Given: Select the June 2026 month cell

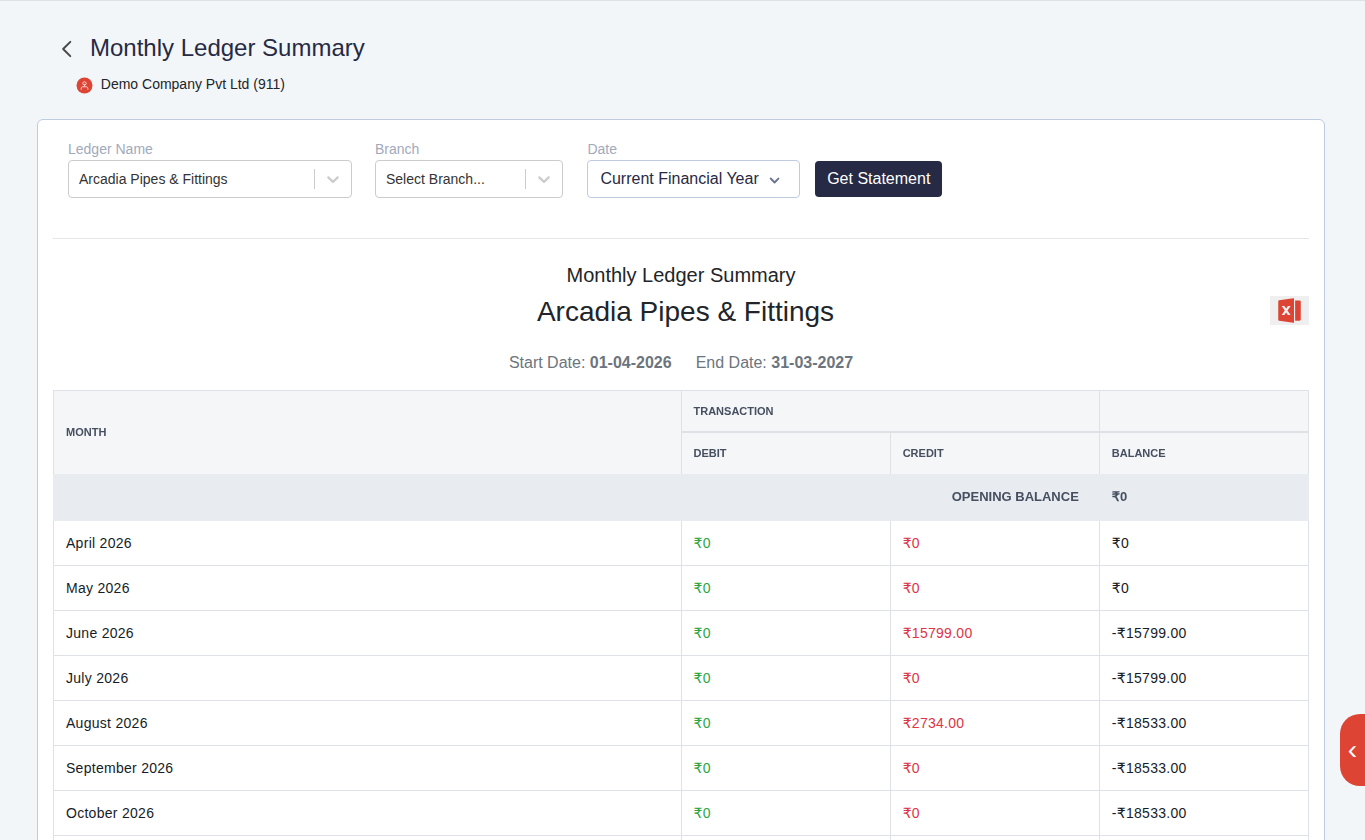Looking at the screenshot, I should tap(367, 633).
